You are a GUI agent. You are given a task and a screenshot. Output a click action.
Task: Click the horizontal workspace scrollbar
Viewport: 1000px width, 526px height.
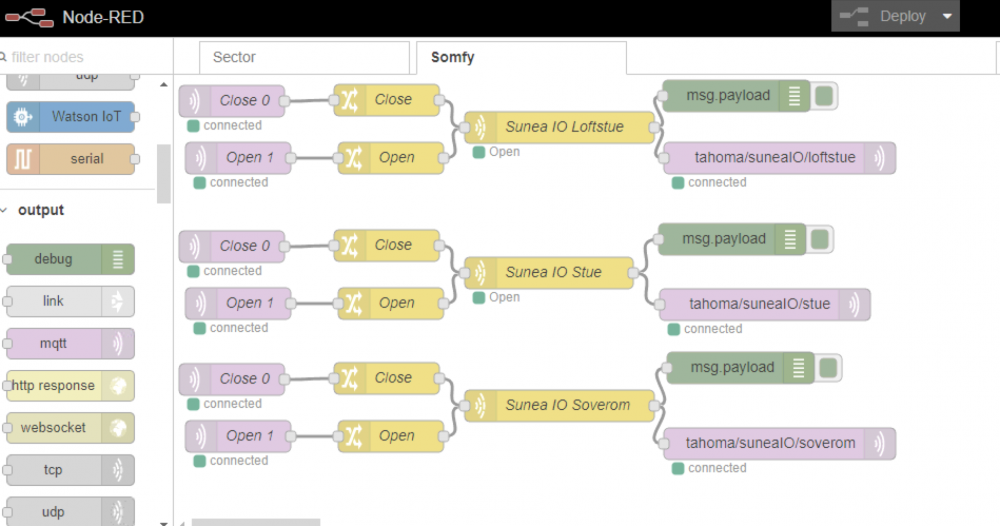pyautogui.click(x=255, y=521)
